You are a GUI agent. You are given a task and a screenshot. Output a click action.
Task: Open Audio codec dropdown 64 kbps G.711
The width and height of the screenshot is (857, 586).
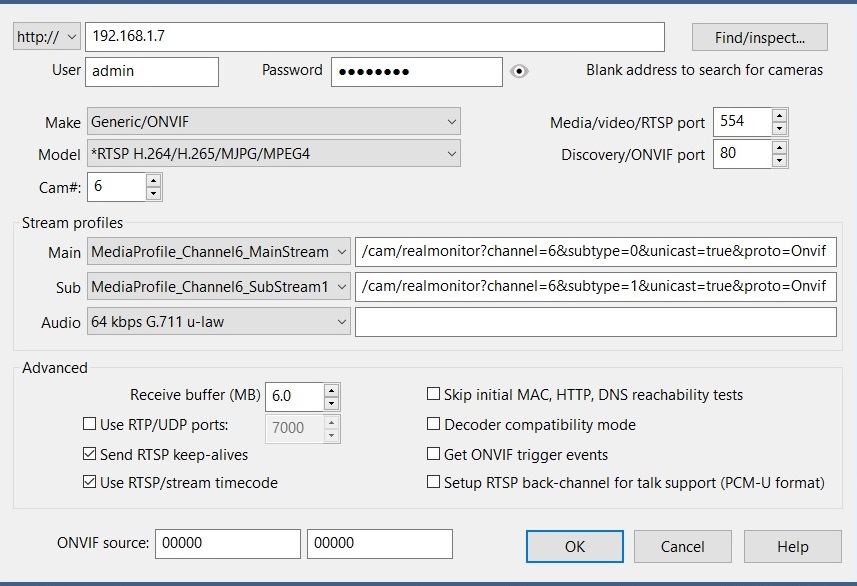(x=219, y=321)
